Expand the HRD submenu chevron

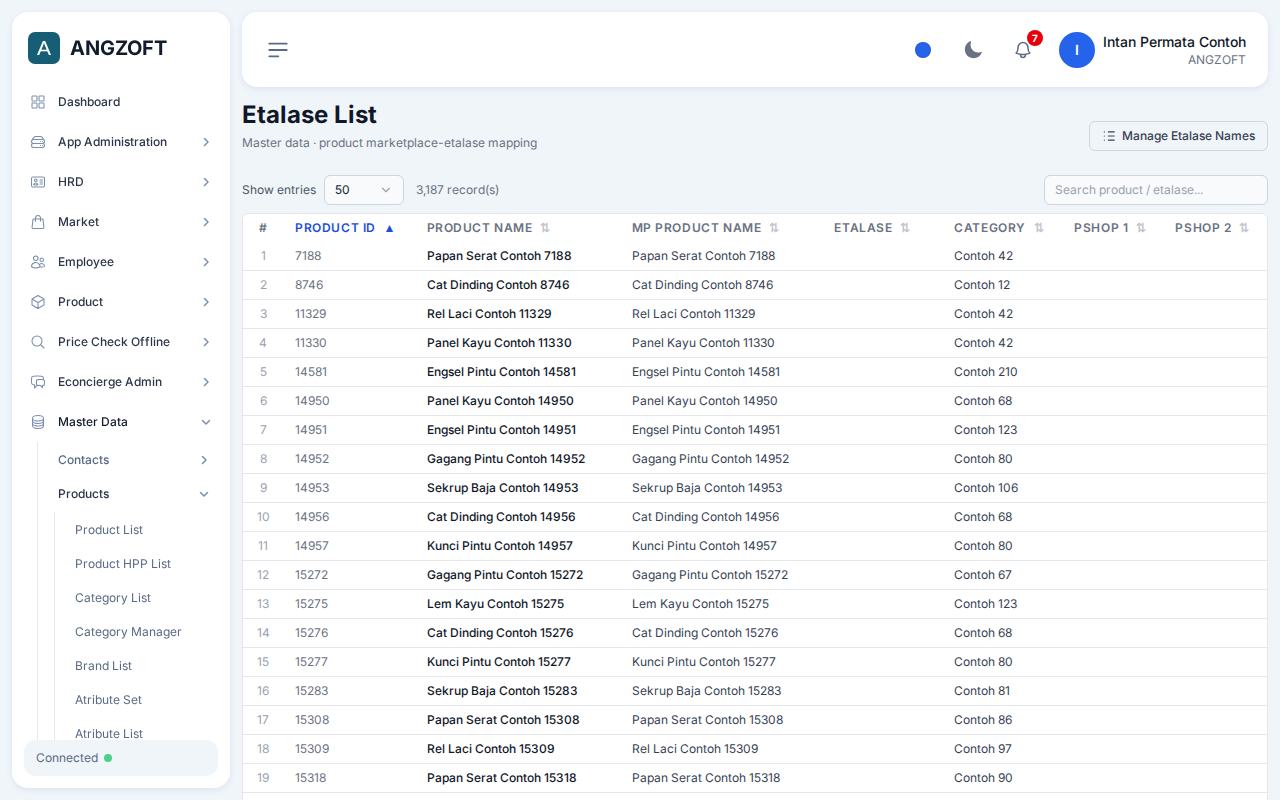coord(206,182)
